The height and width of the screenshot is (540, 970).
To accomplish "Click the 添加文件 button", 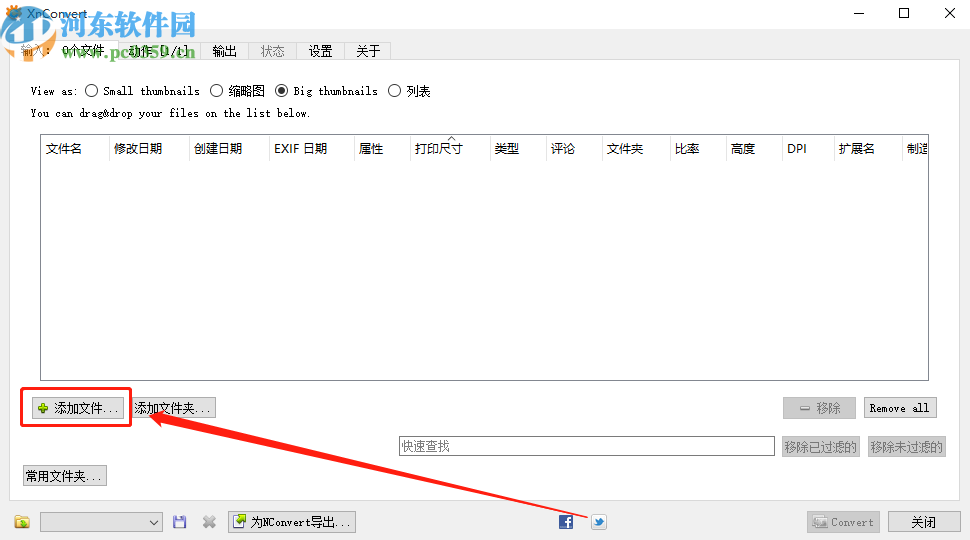I will click(78, 408).
